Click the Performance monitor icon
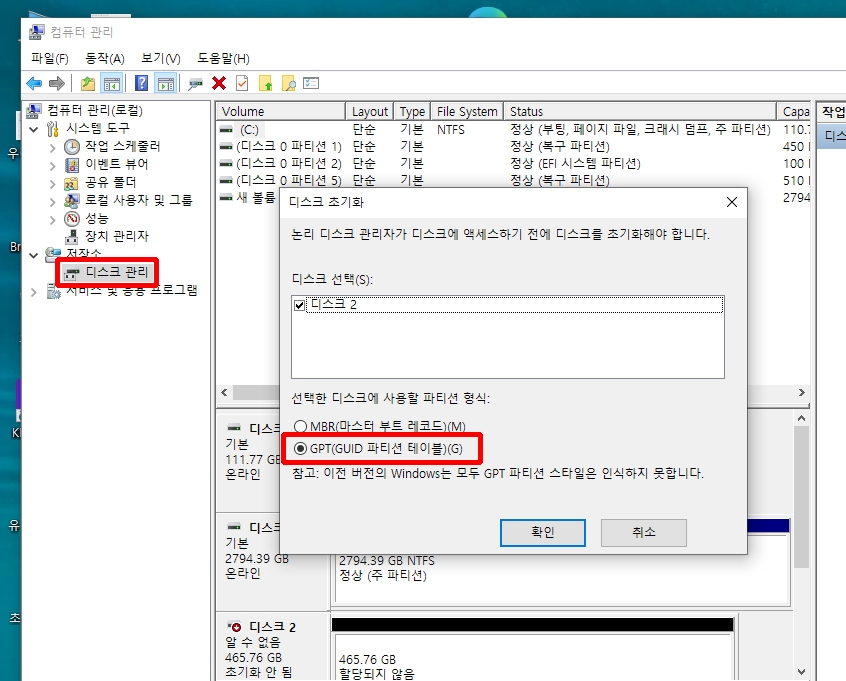The height and width of the screenshot is (681, 846). (72, 219)
